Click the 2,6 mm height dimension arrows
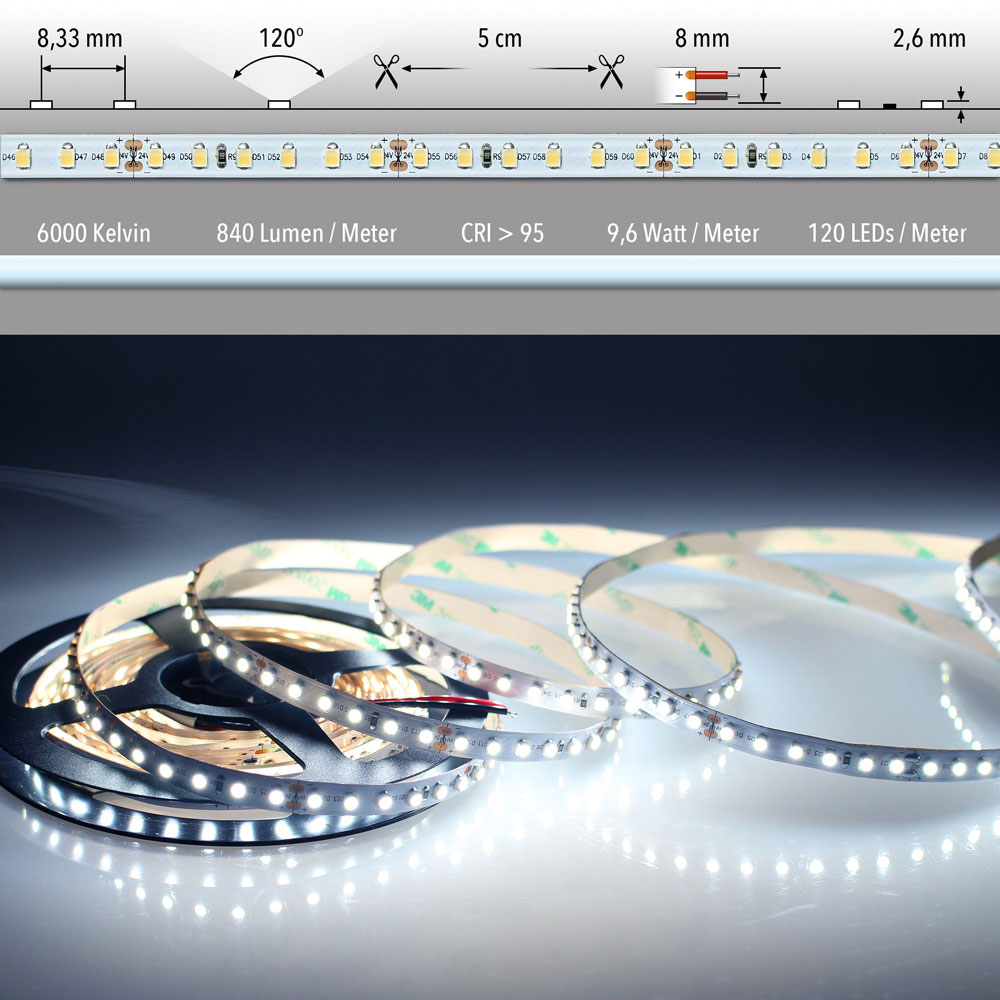The height and width of the screenshot is (1000, 1000). [x=961, y=105]
